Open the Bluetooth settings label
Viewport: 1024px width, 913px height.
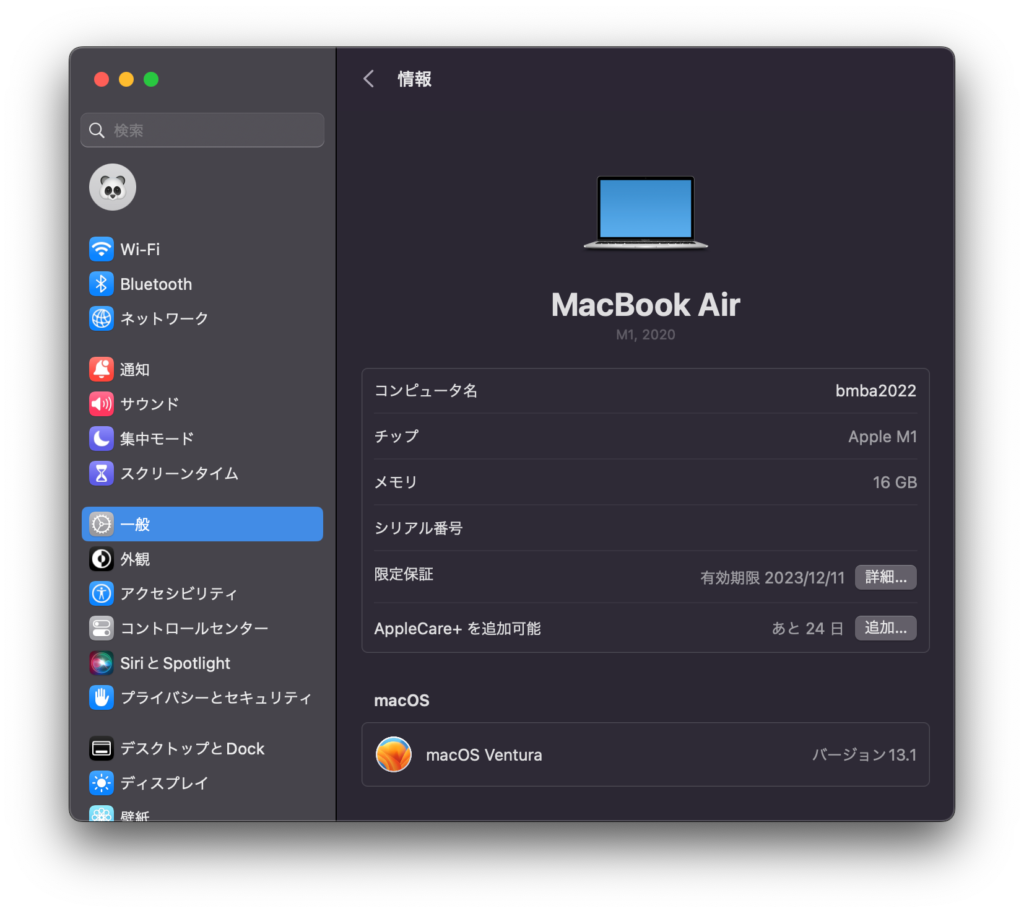[x=156, y=284]
